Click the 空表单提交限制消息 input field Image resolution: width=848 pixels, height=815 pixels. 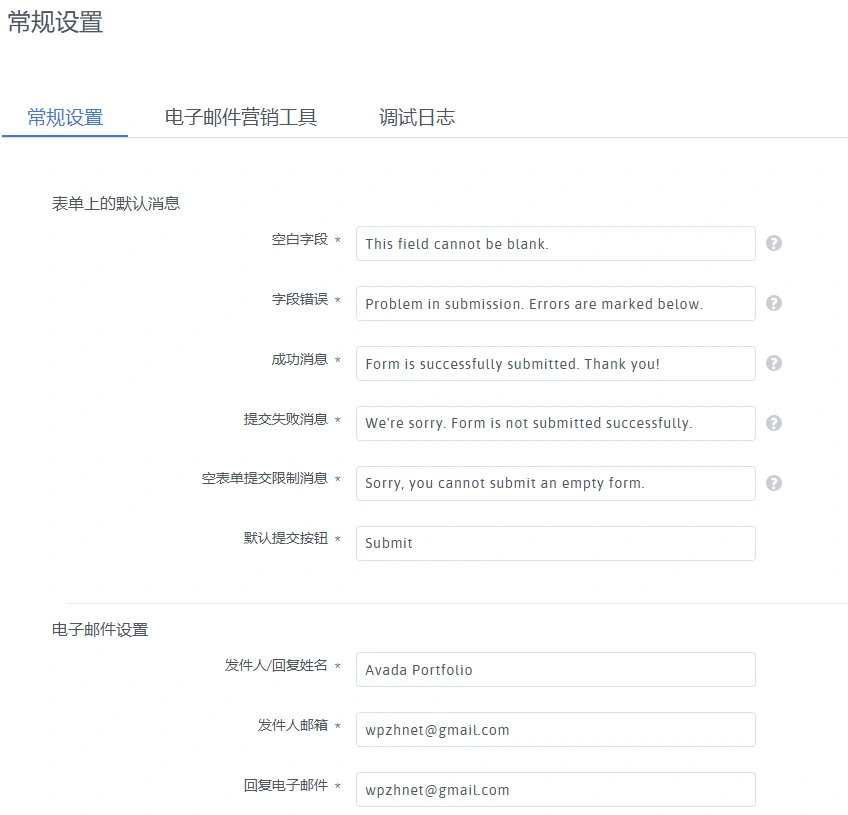(x=555, y=483)
